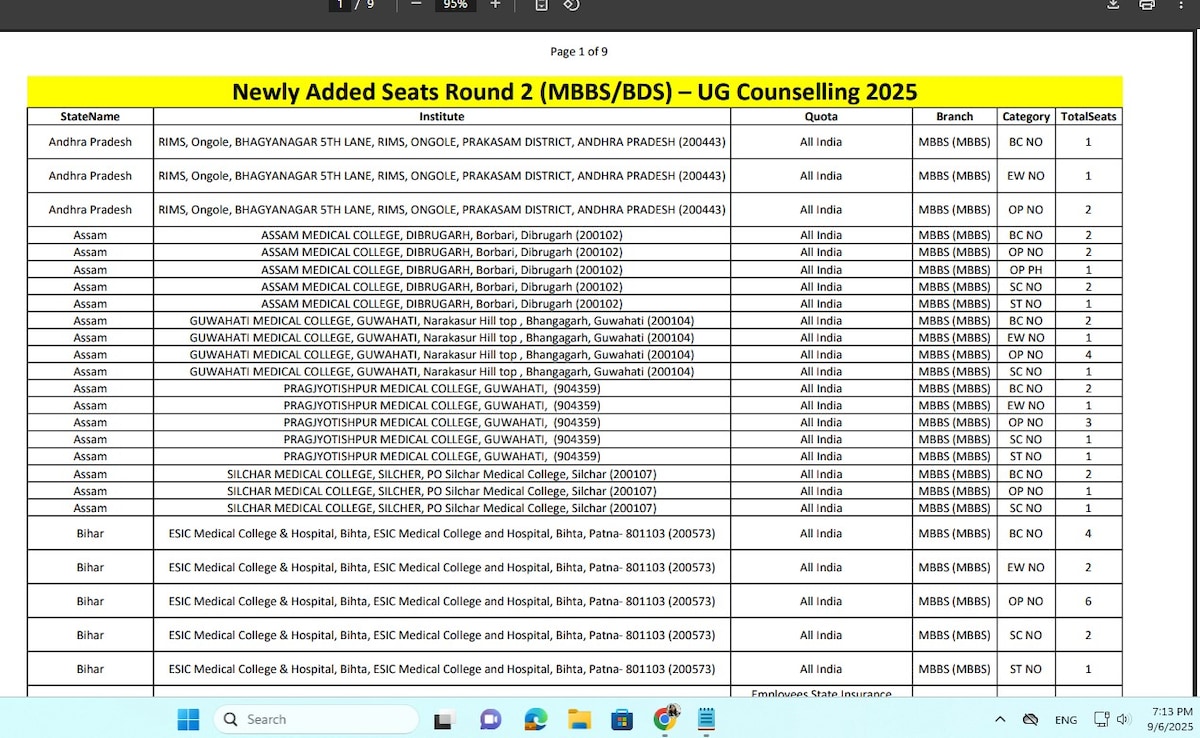Image resolution: width=1200 pixels, height=738 pixels.
Task: Click the StateName column header
Action: 90,116
